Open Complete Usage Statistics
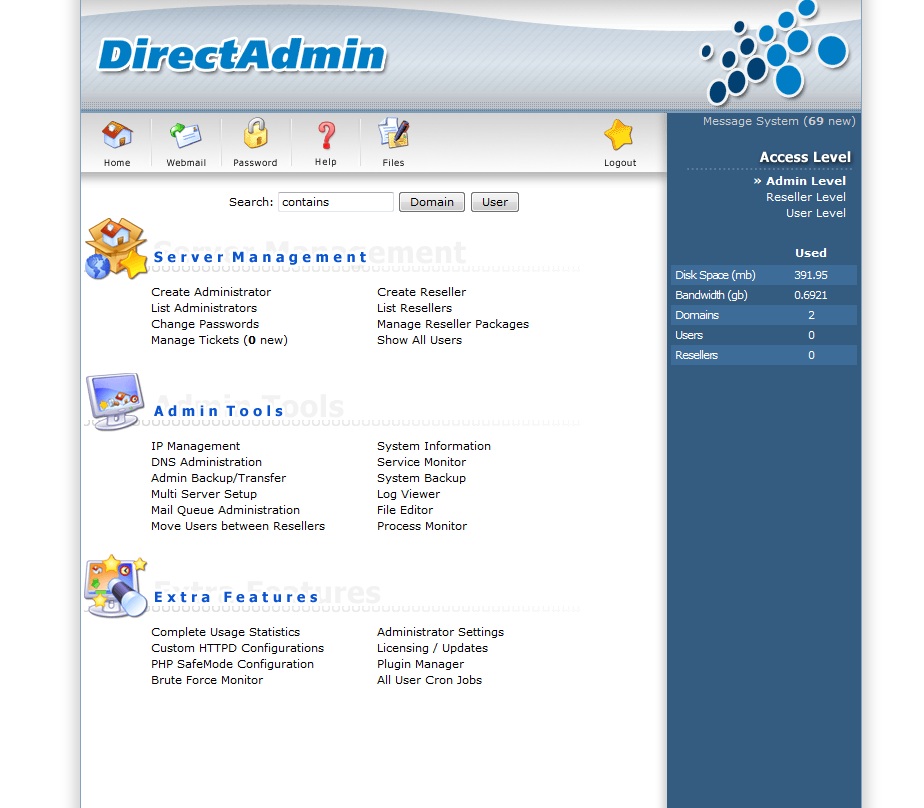The height and width of the screenshot is (808, 924). (x=226, y=632)
